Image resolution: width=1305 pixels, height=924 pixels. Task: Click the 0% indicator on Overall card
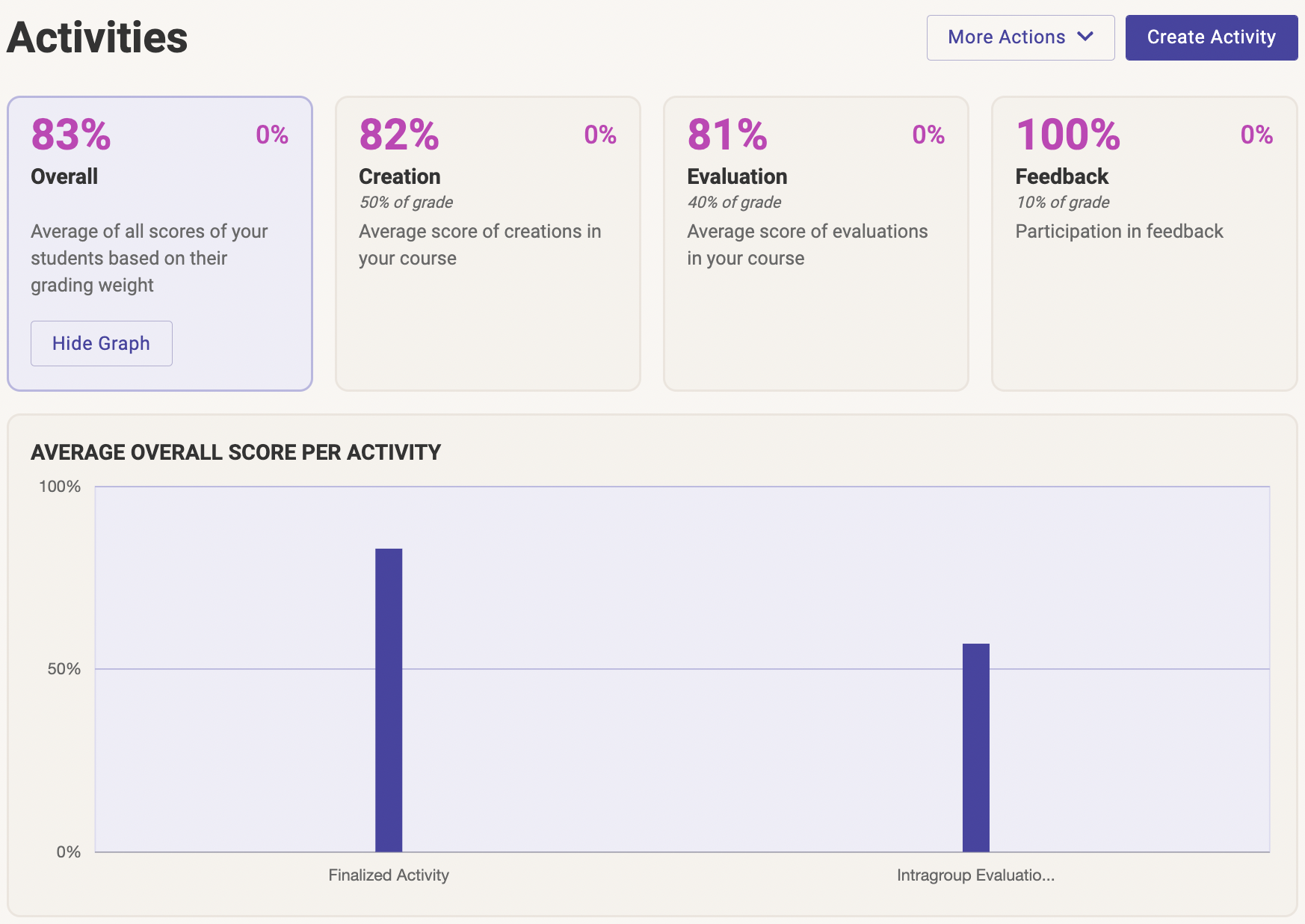[271, 135]
